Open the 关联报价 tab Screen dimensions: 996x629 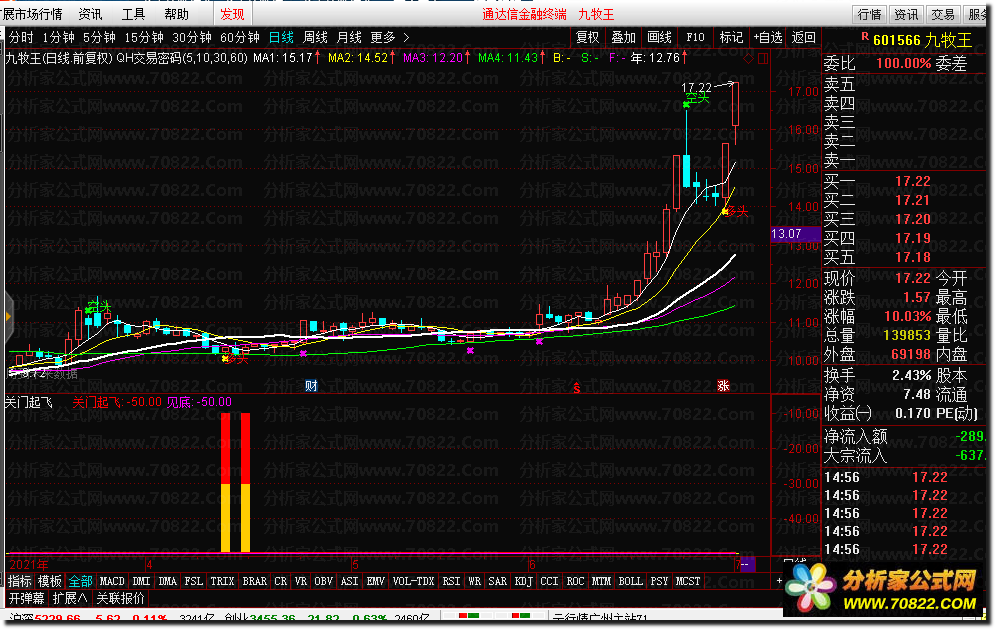point(120,598)
